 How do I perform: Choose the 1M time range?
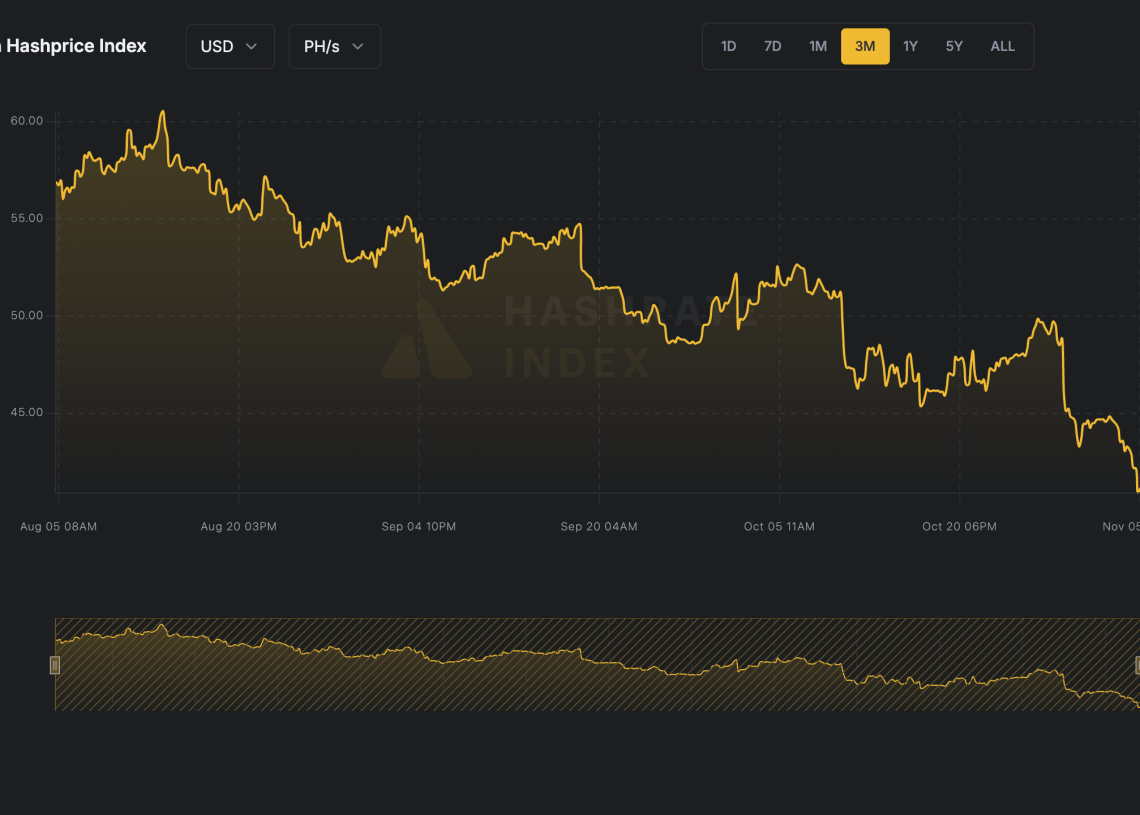[817, 46]
